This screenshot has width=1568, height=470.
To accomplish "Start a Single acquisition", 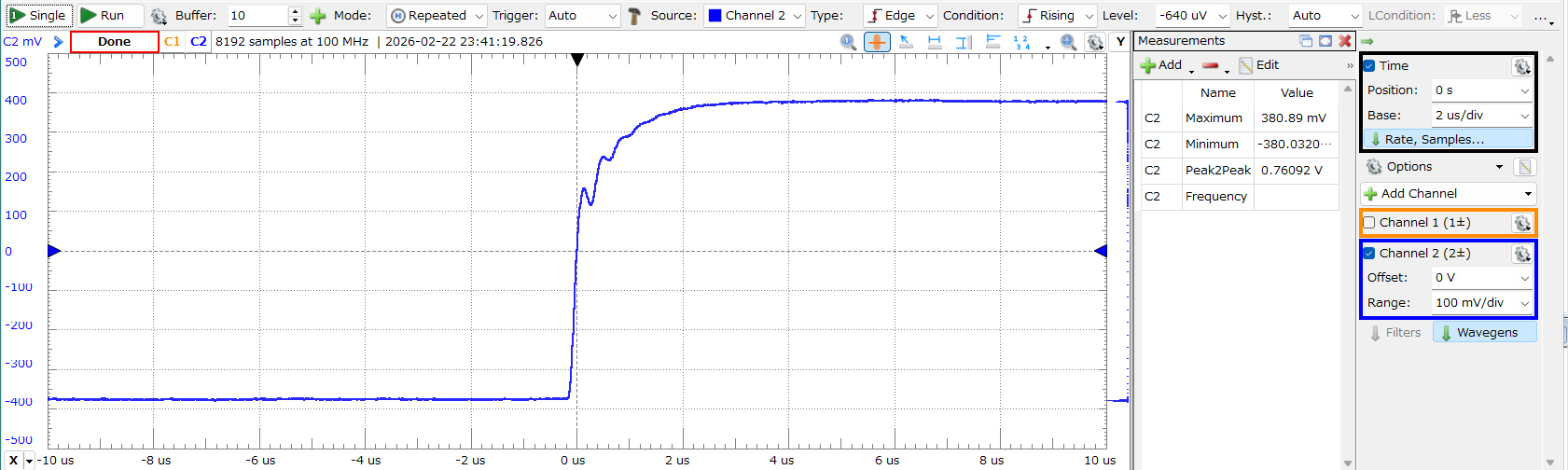I will pyautogui.click(x=38, y=15).
